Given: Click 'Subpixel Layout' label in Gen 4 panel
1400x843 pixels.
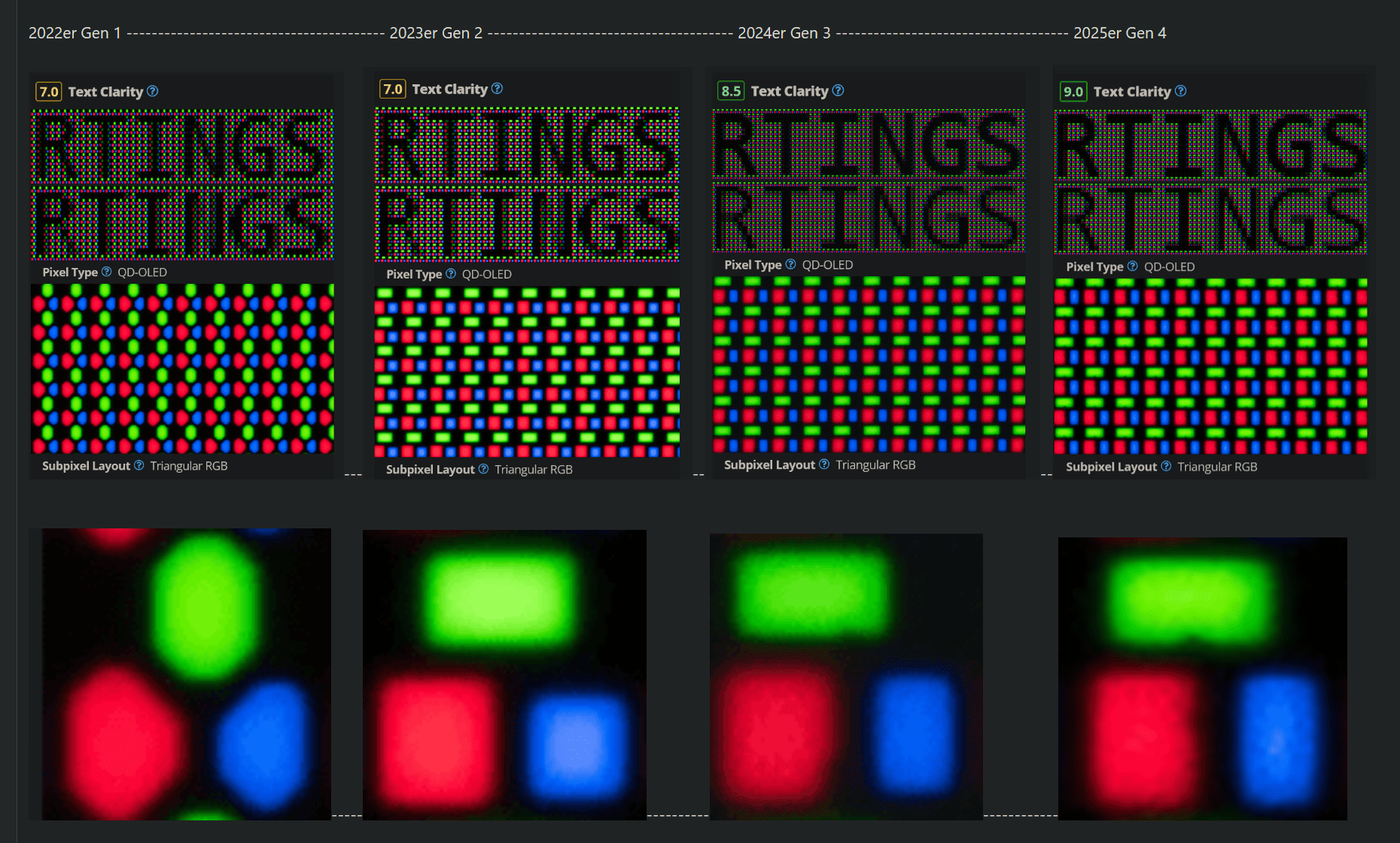Looking at the screenshot, I should (x=1111, y=467).
